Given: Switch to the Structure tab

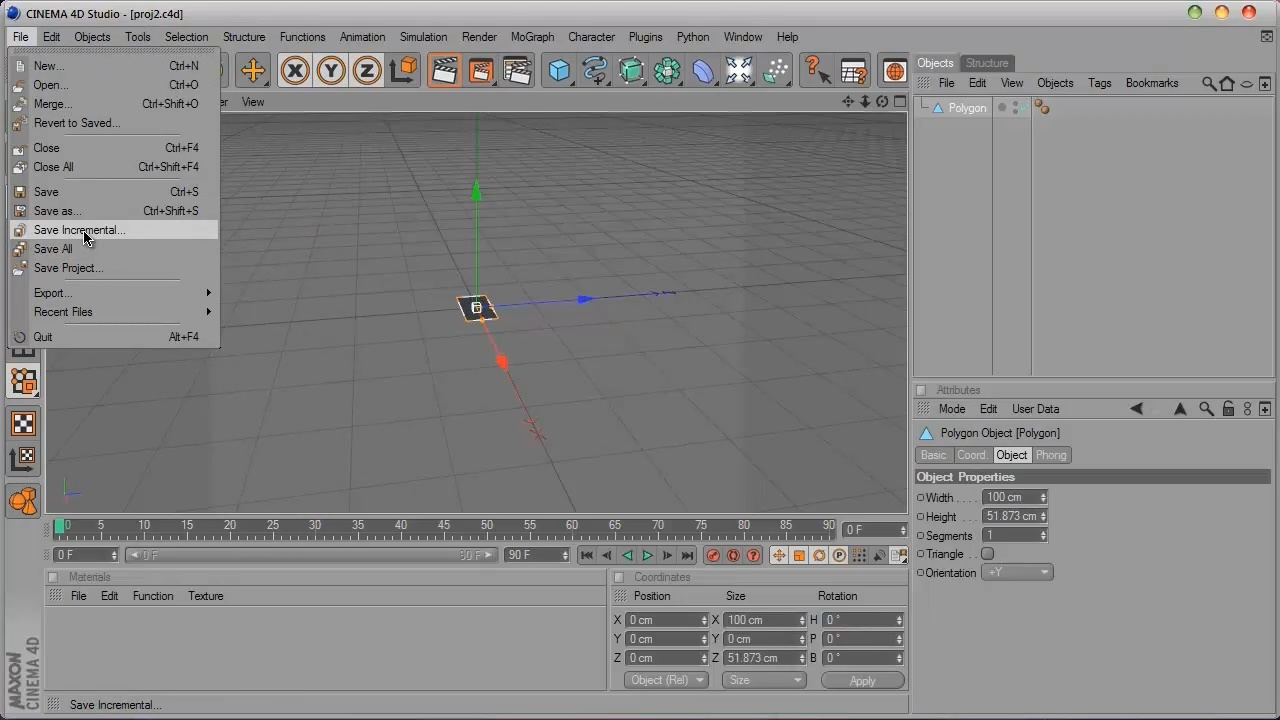Looking at the screenshot, I should (986, 63).
